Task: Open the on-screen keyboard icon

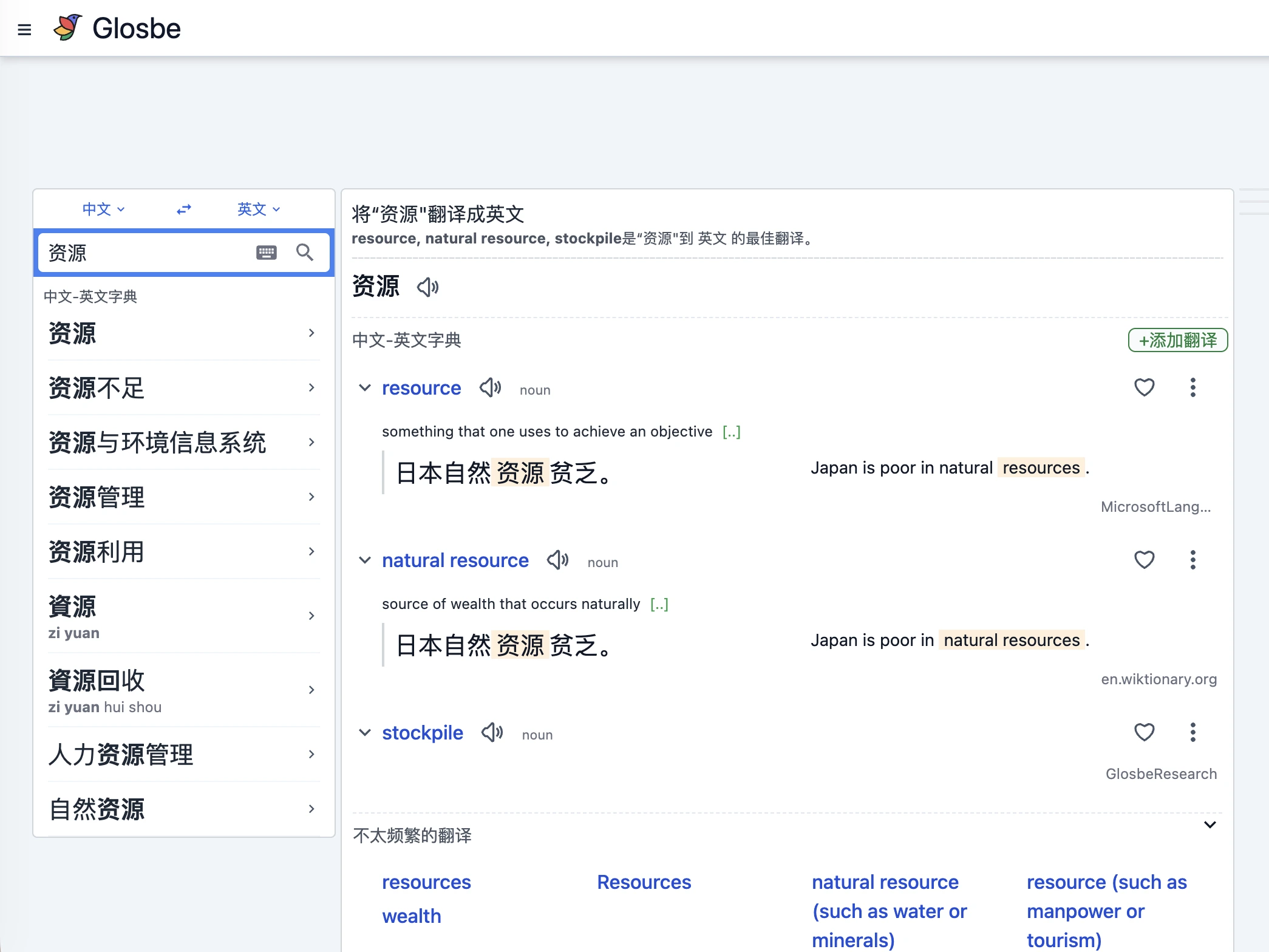Action: pos(266,253)
